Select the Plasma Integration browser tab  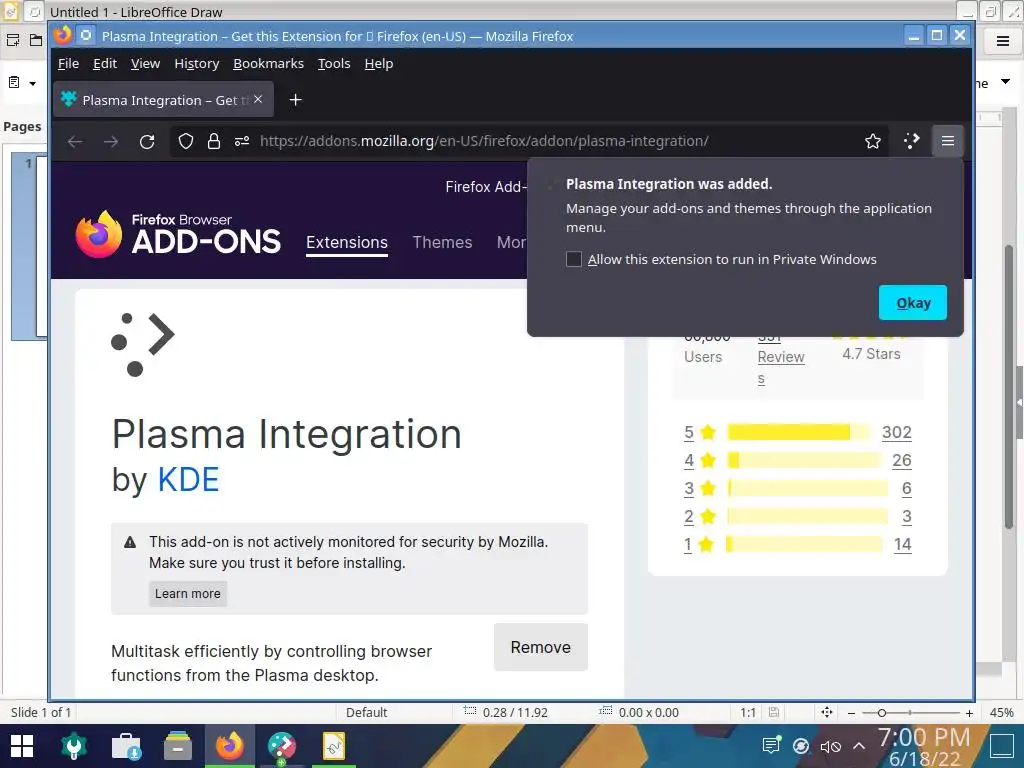click(x=163, y=99)
